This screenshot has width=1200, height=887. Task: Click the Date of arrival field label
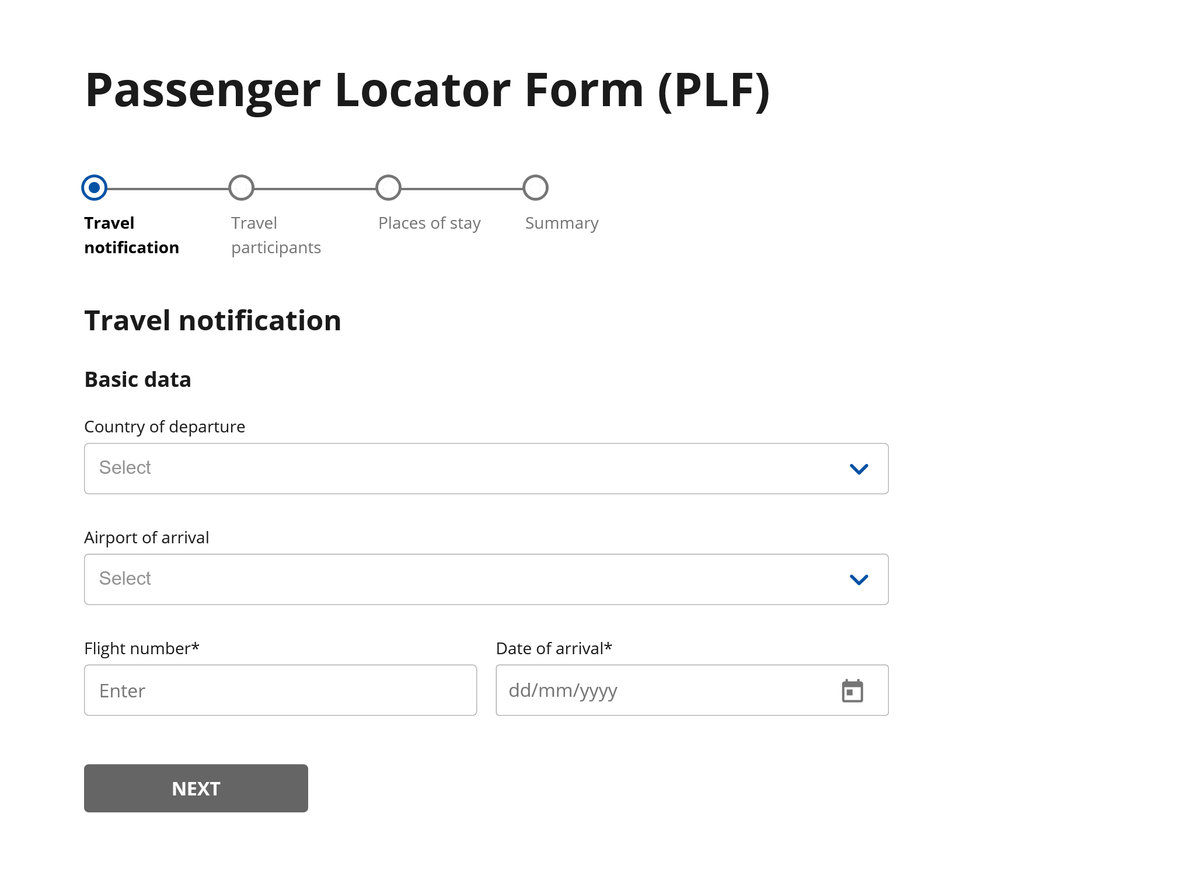tap(554, 648)
